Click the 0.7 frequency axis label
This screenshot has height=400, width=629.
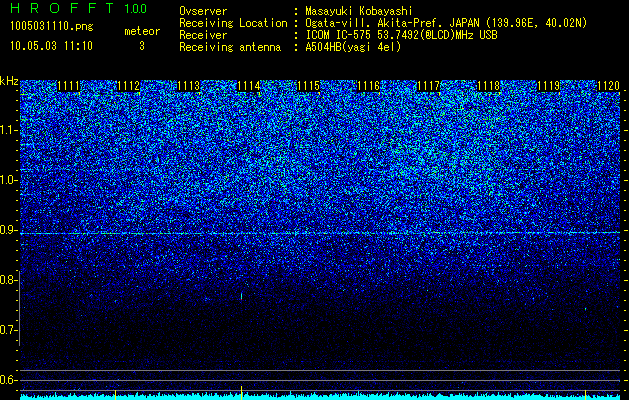(9, 330)
